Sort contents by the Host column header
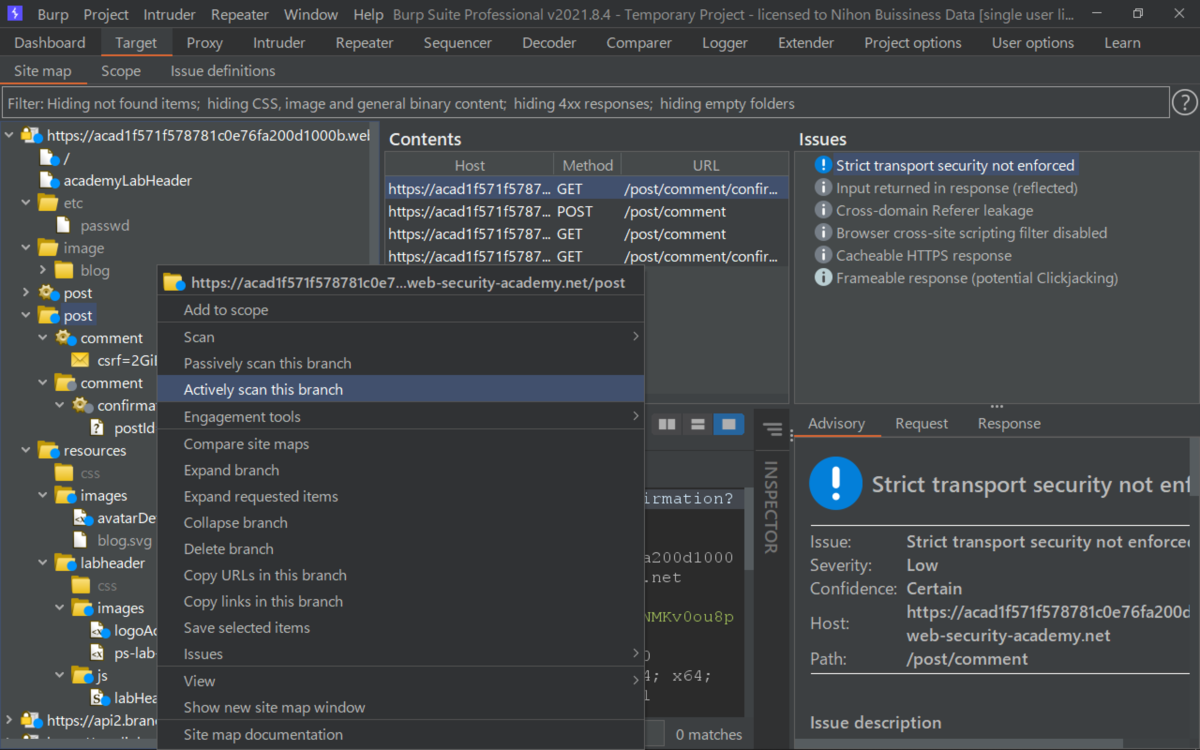This screenshot has height=750, width=1200. (x=469, y=165)
